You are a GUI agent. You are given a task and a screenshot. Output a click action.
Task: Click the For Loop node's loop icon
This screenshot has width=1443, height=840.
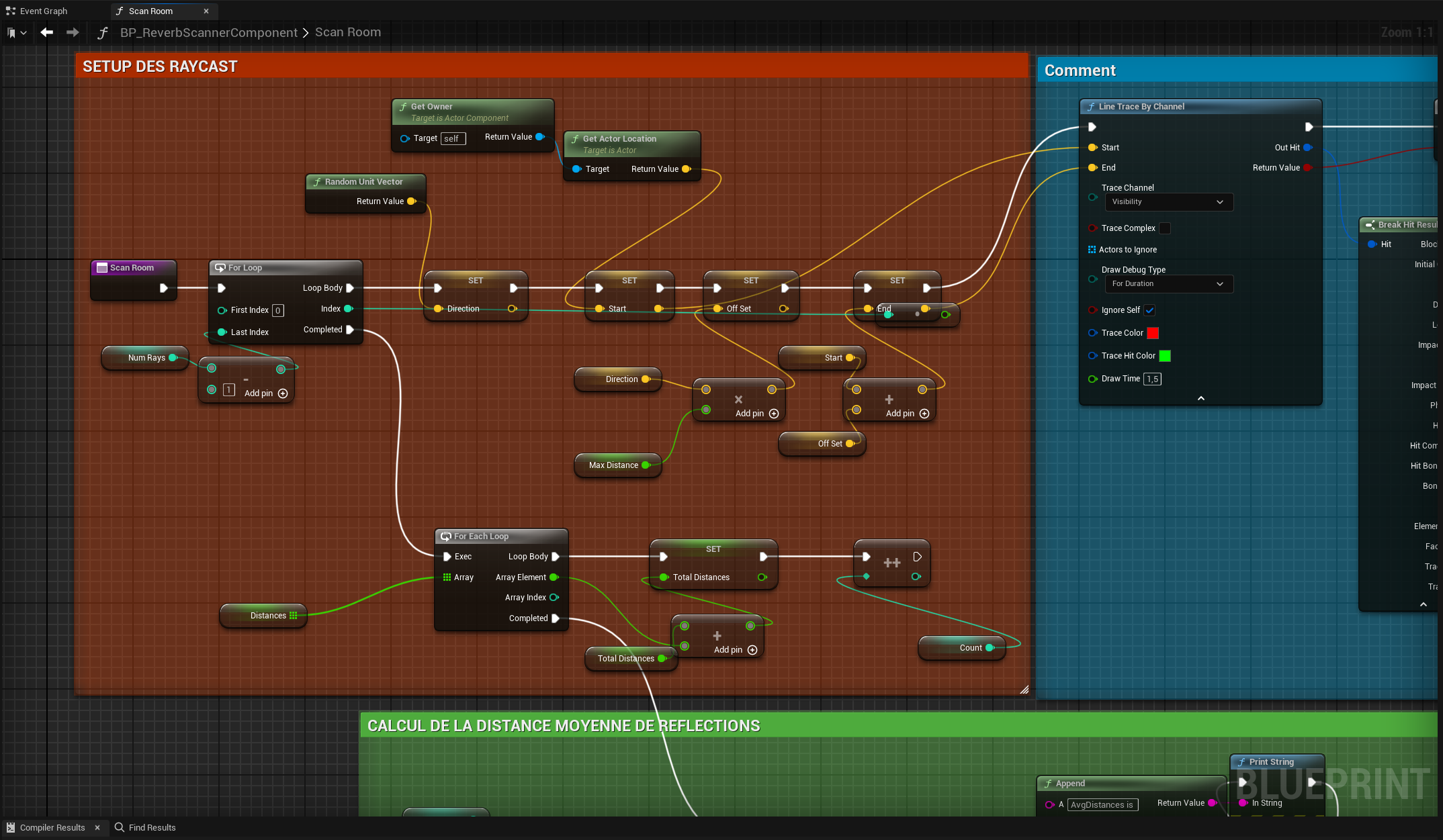click(x=220, y=268)
